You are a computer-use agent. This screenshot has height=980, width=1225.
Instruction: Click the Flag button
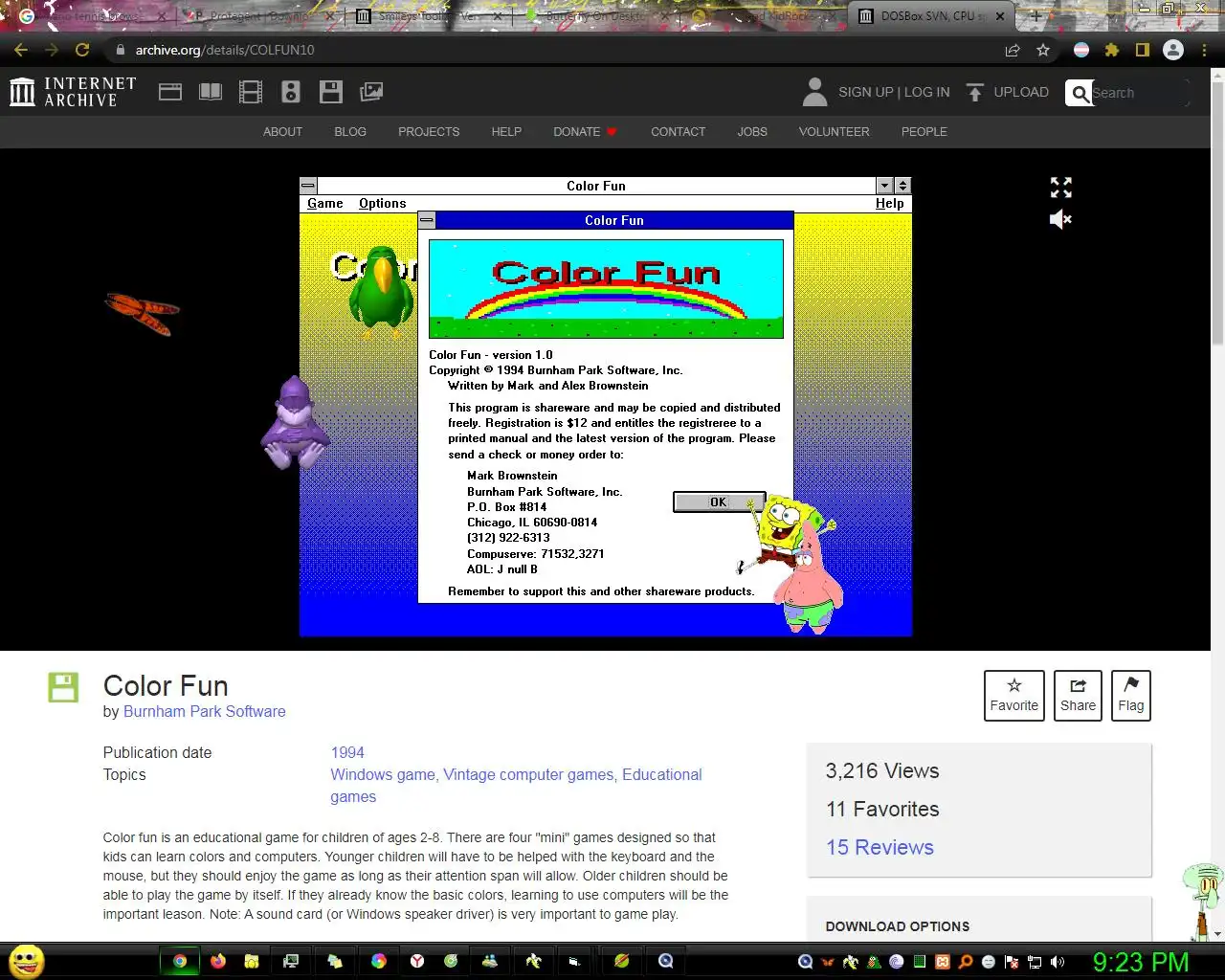pyautogui.click(x=1131, y=696)
